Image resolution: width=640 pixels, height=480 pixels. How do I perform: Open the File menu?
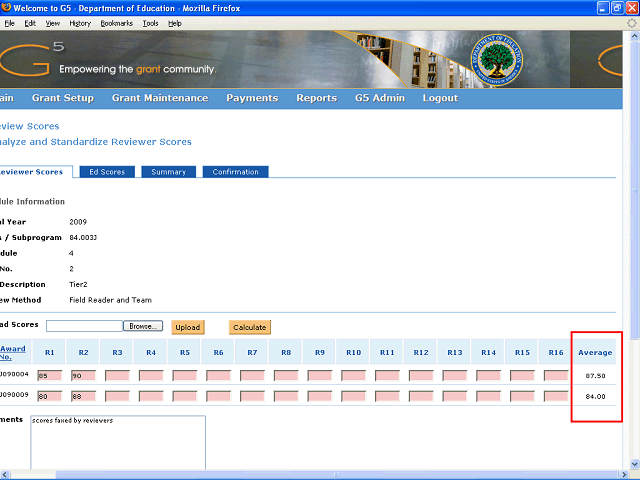tap(9, 23)
